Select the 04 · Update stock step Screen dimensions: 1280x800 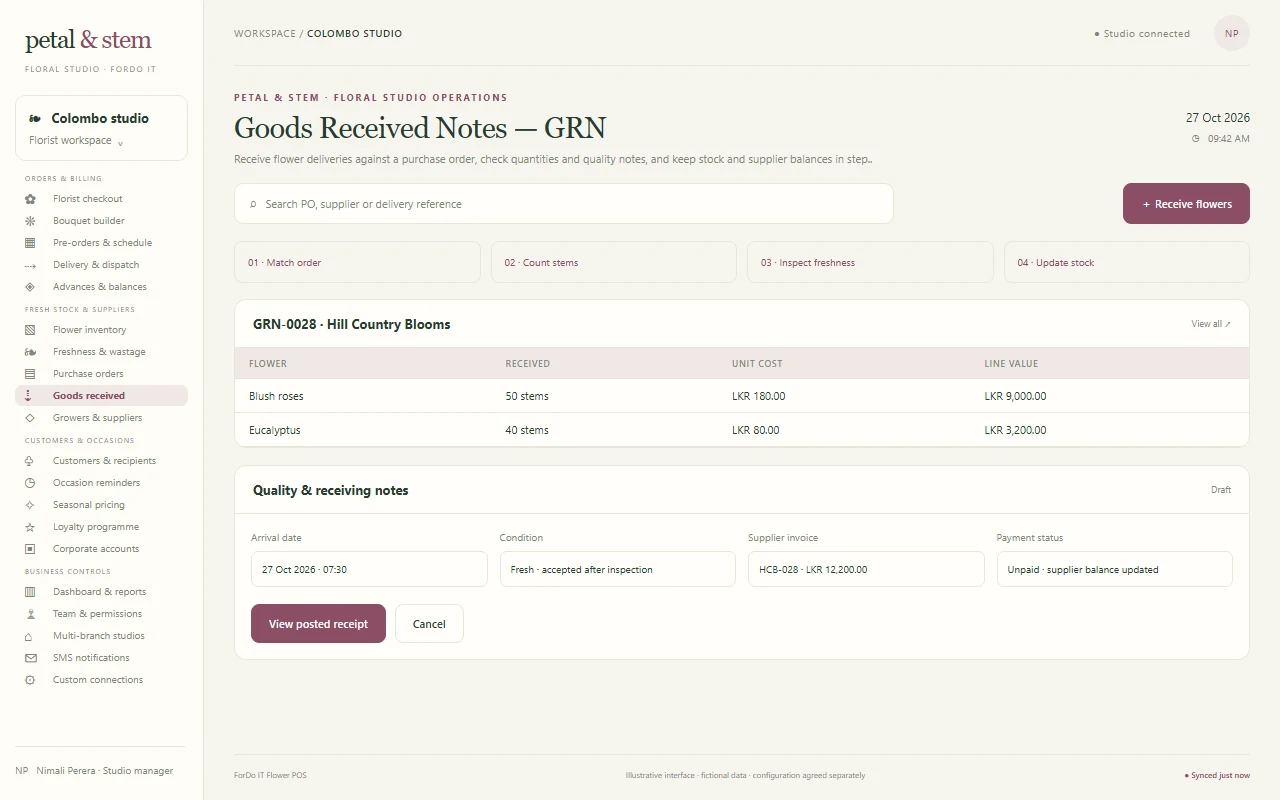coord(1127,262)
